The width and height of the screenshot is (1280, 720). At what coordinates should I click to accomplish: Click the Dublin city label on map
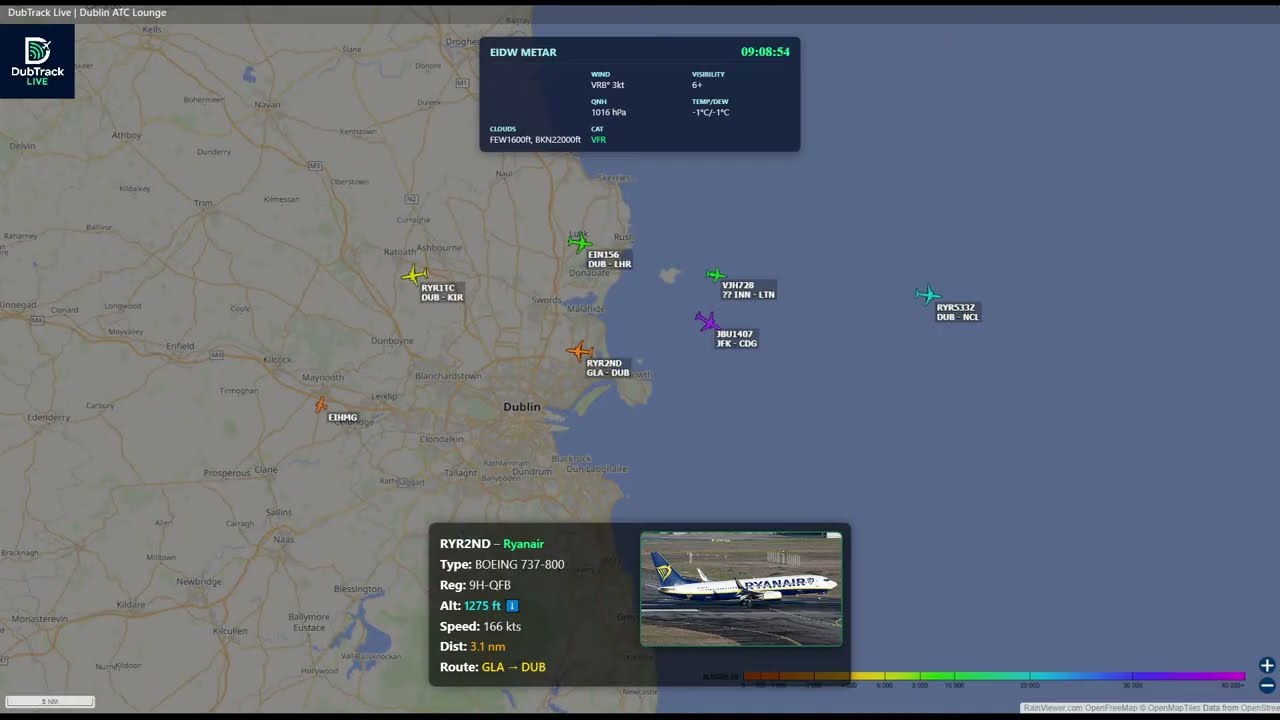(521, 407)
